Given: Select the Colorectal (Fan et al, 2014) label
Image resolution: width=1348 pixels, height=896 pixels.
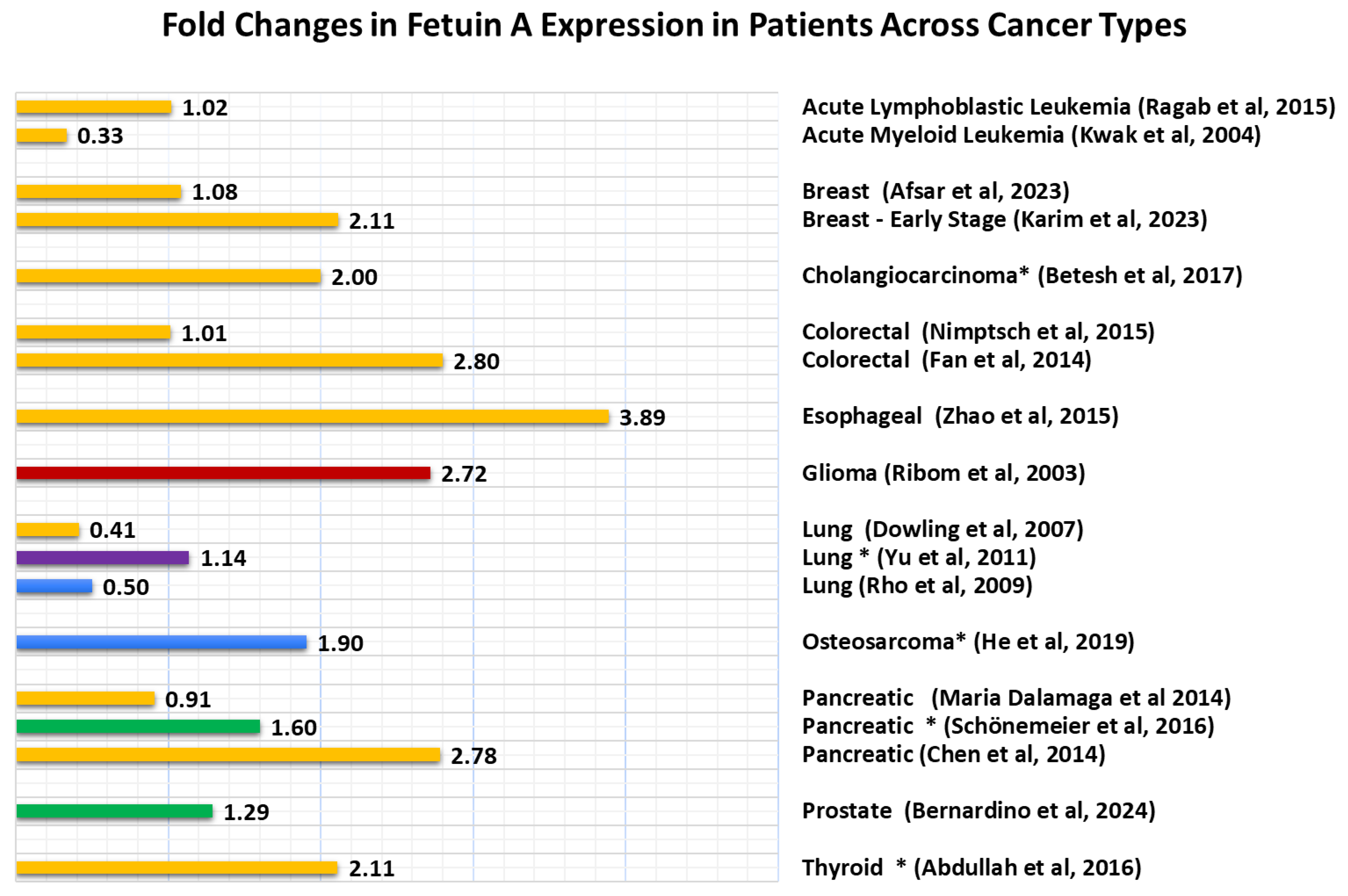Looking at the screenshot, I should coord(946,360).
